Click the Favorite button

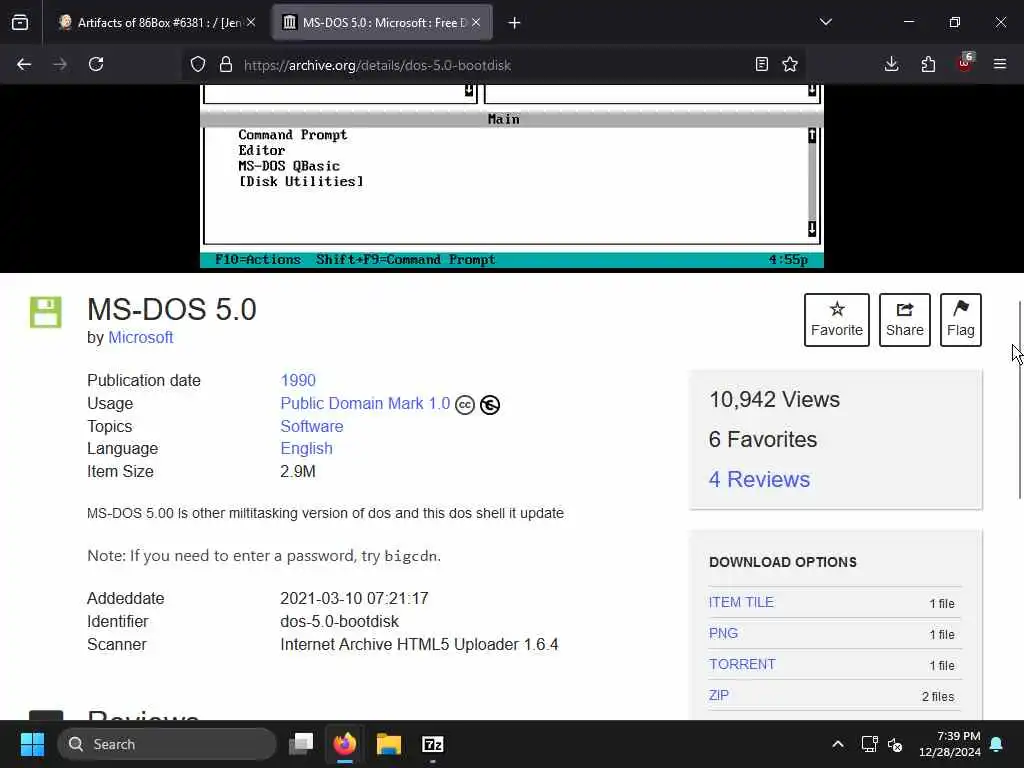pos(837,320)
